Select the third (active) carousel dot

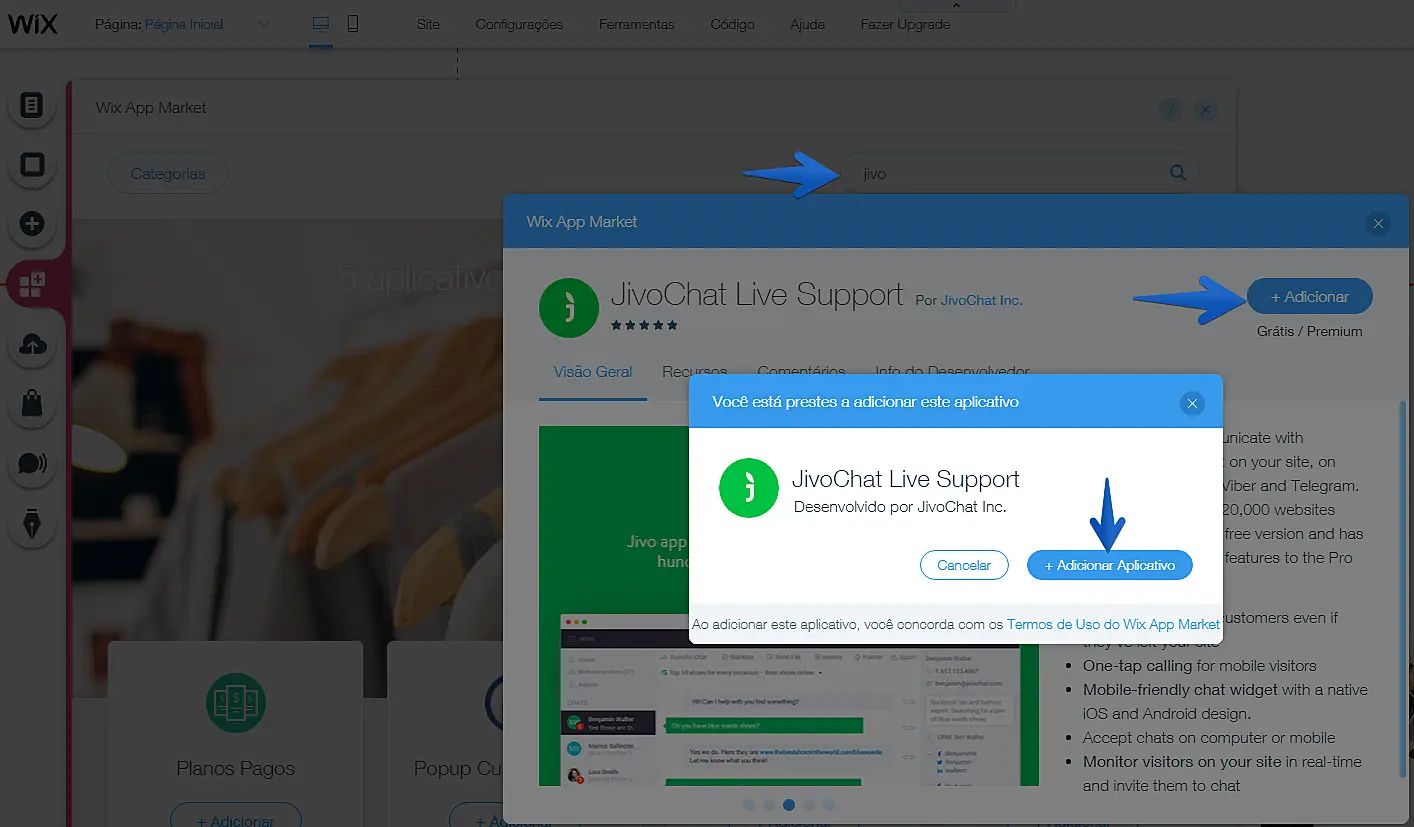click(789, 804)
